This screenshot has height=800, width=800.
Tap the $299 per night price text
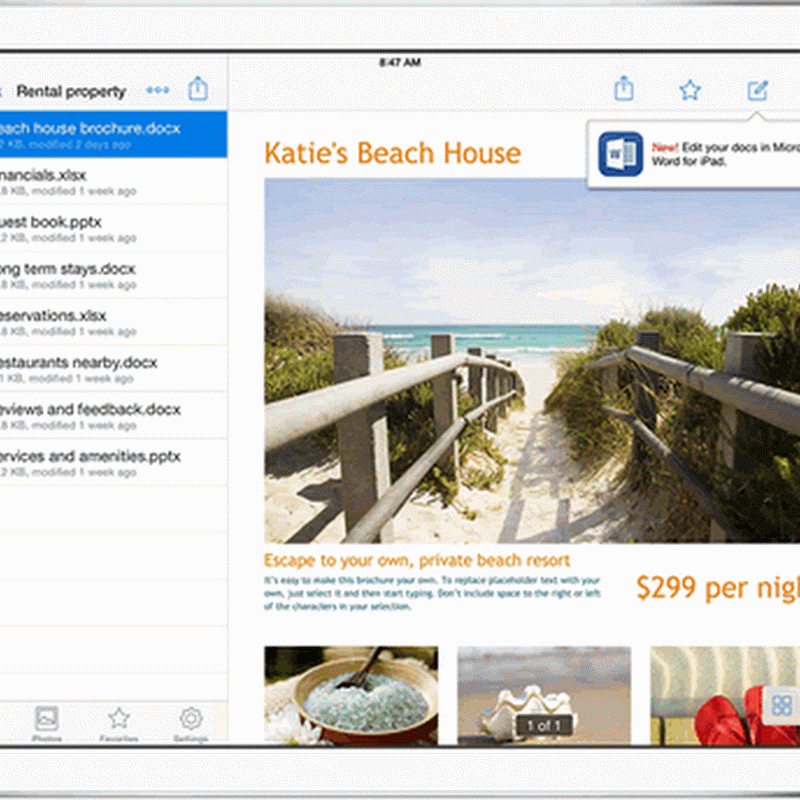pos(718,588)
